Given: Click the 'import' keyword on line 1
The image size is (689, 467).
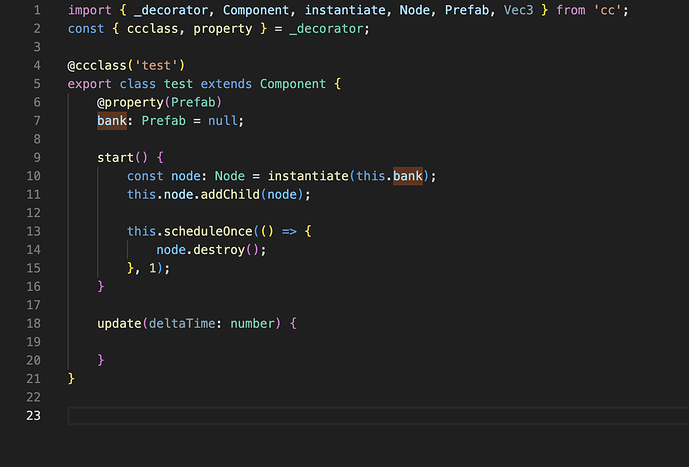Looking at the screenshot, I should point(90,10).
